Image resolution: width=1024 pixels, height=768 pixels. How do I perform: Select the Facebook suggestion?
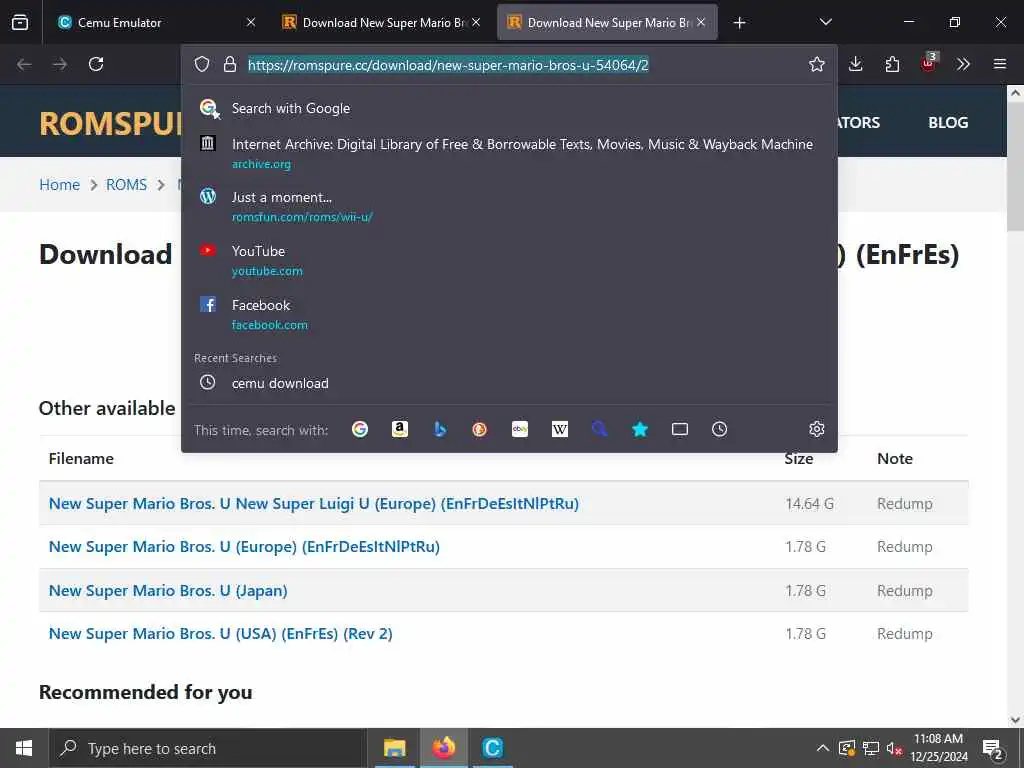click(x=509, y=314)
